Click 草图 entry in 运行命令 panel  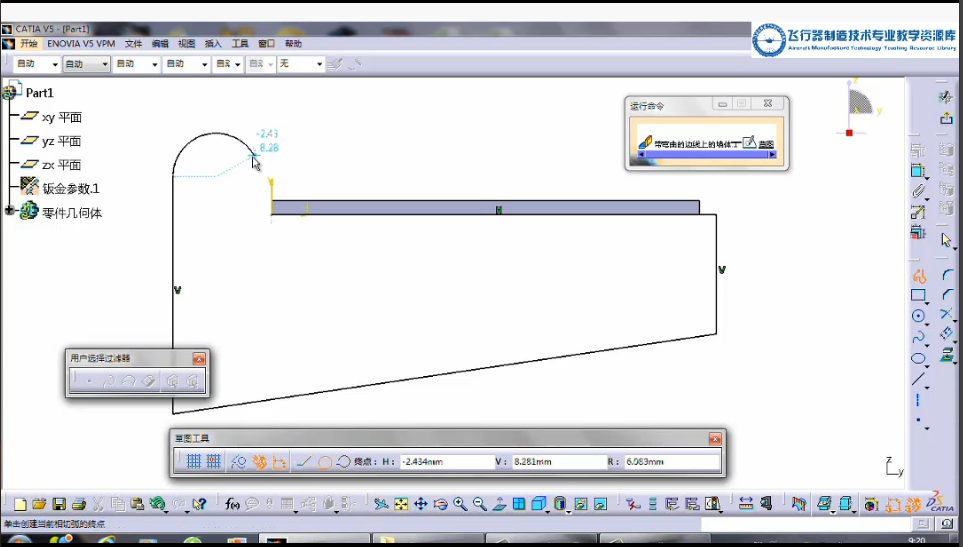tap(766, 144)
